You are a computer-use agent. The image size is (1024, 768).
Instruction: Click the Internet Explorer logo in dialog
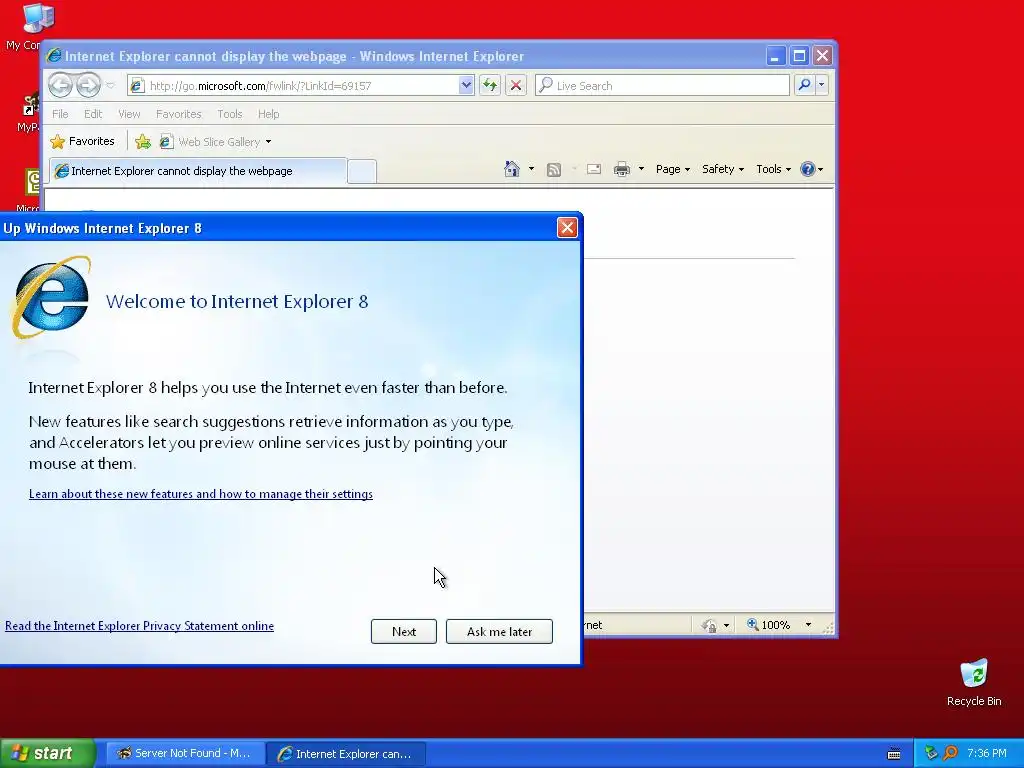51,298
